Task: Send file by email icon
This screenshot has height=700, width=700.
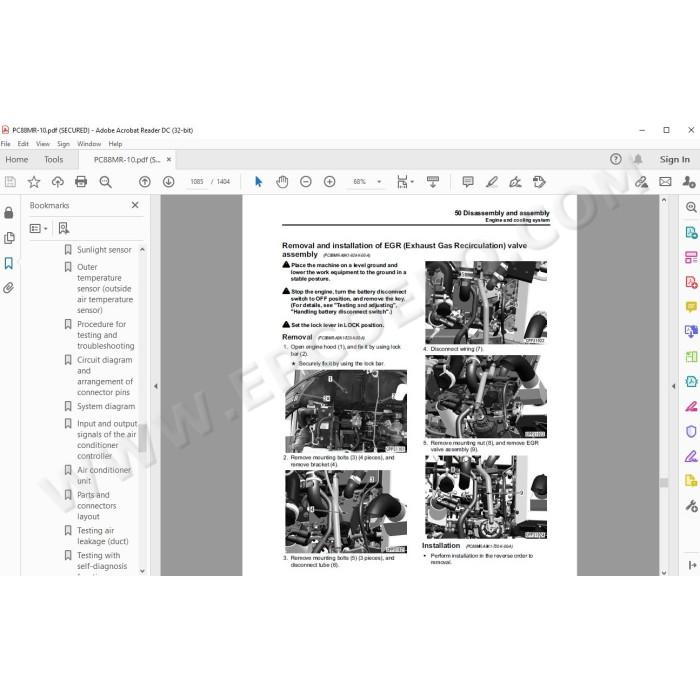Action: [x=665, y=182]
